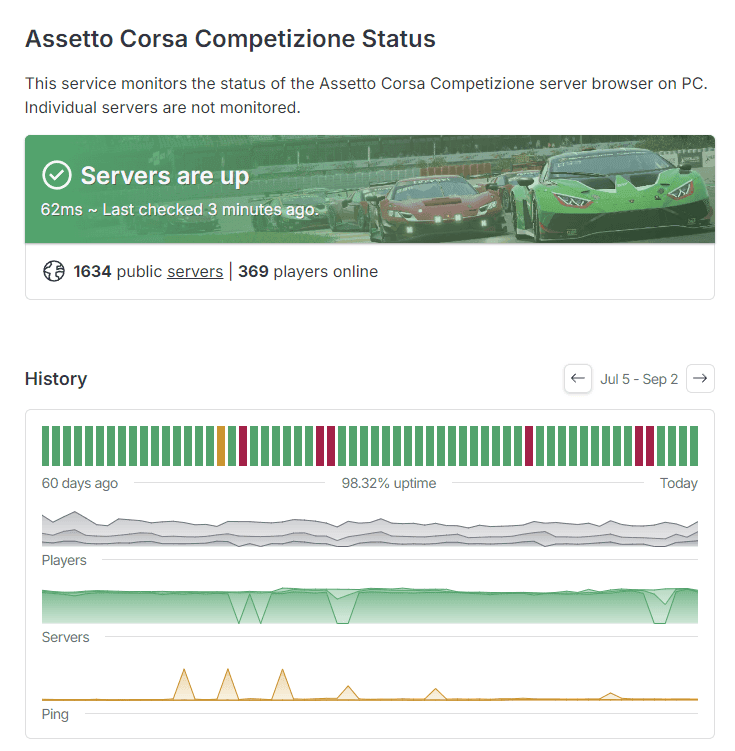This screenshot has height=751, width=735.
Task: Click '62ms ~ Last checked 3 minutes ago.'
Action: point(180,209)
